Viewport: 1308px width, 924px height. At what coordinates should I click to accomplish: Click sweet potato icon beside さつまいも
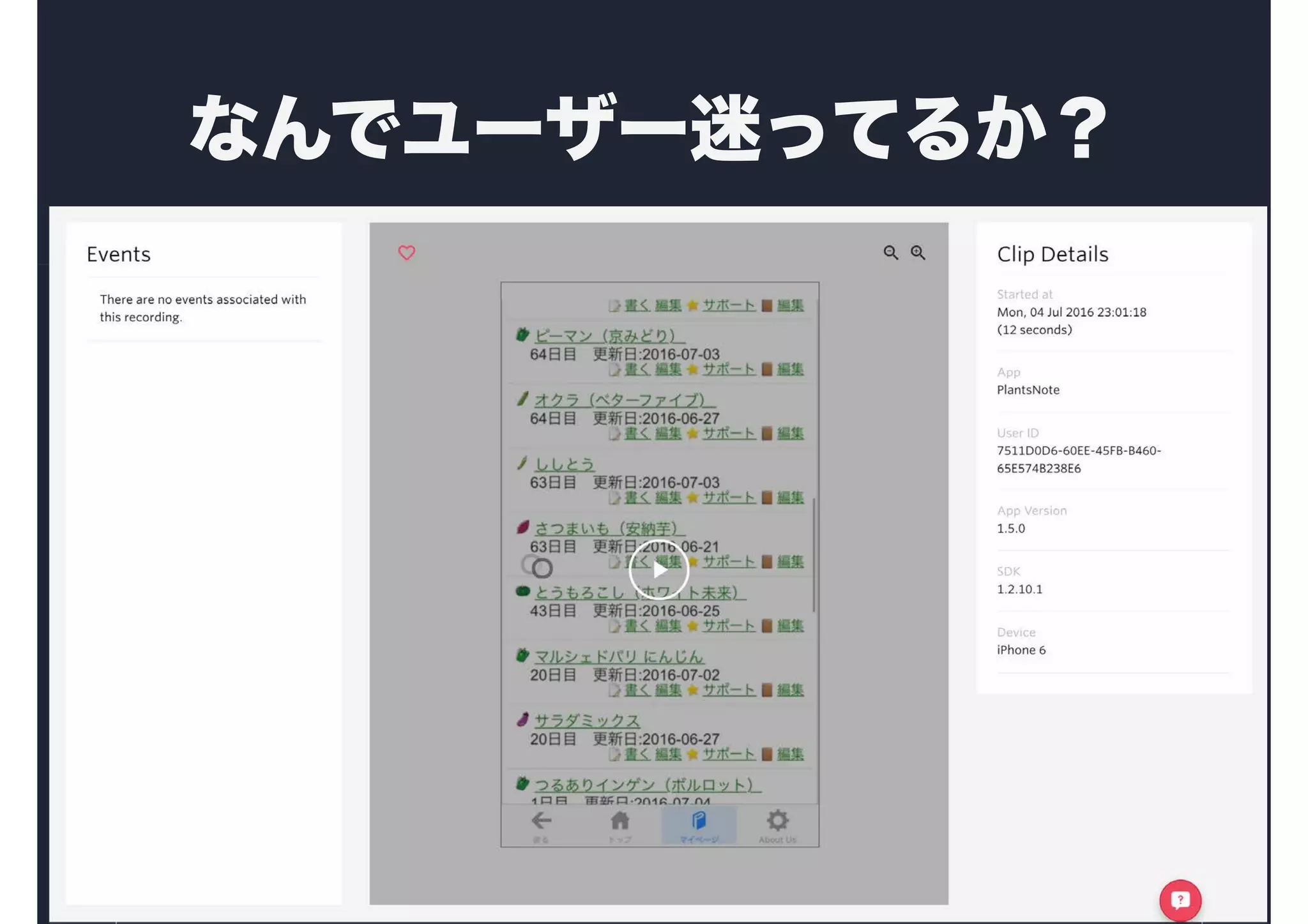coord(522,527)
